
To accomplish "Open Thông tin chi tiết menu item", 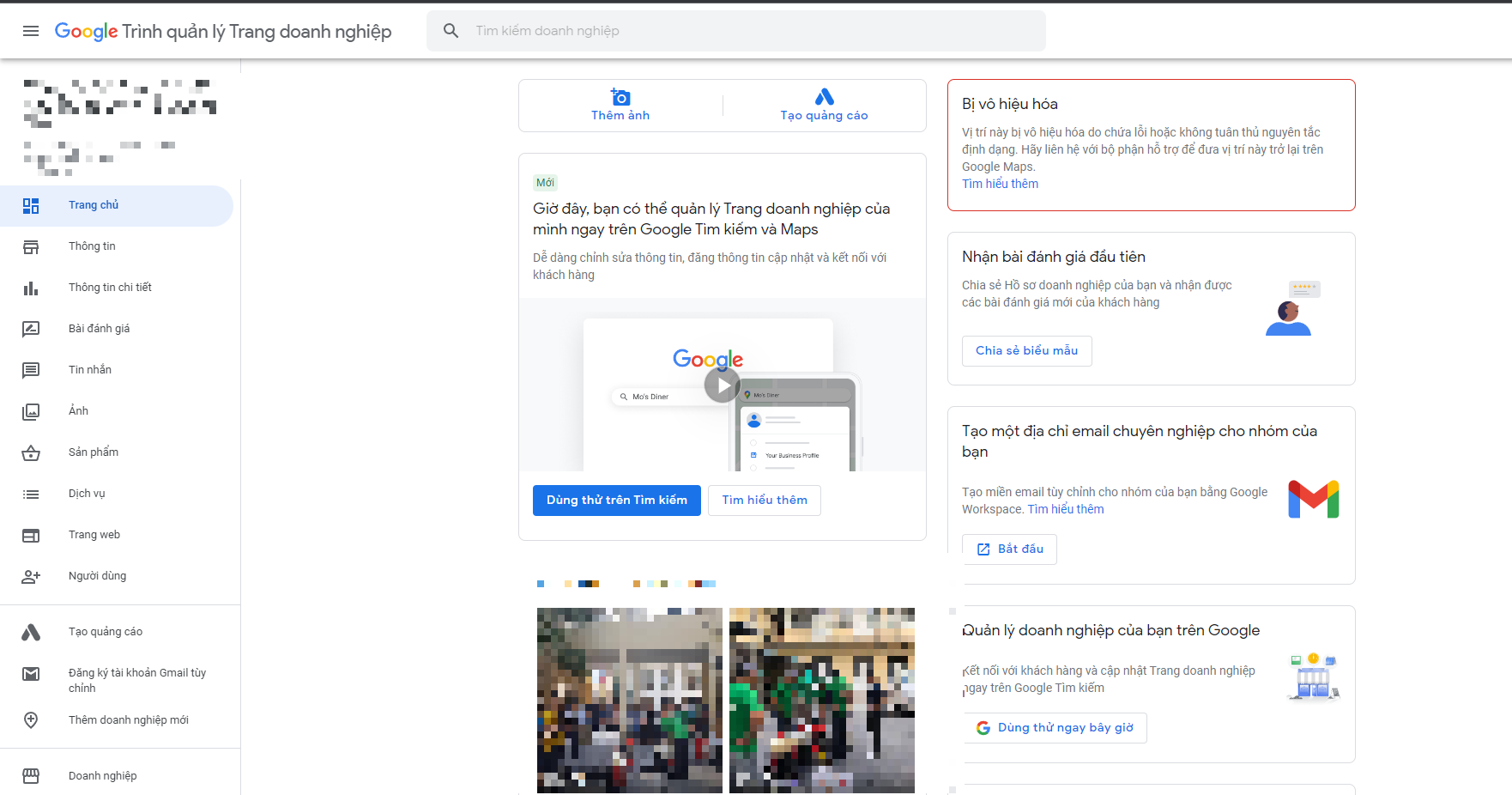I will click(117, 288).
